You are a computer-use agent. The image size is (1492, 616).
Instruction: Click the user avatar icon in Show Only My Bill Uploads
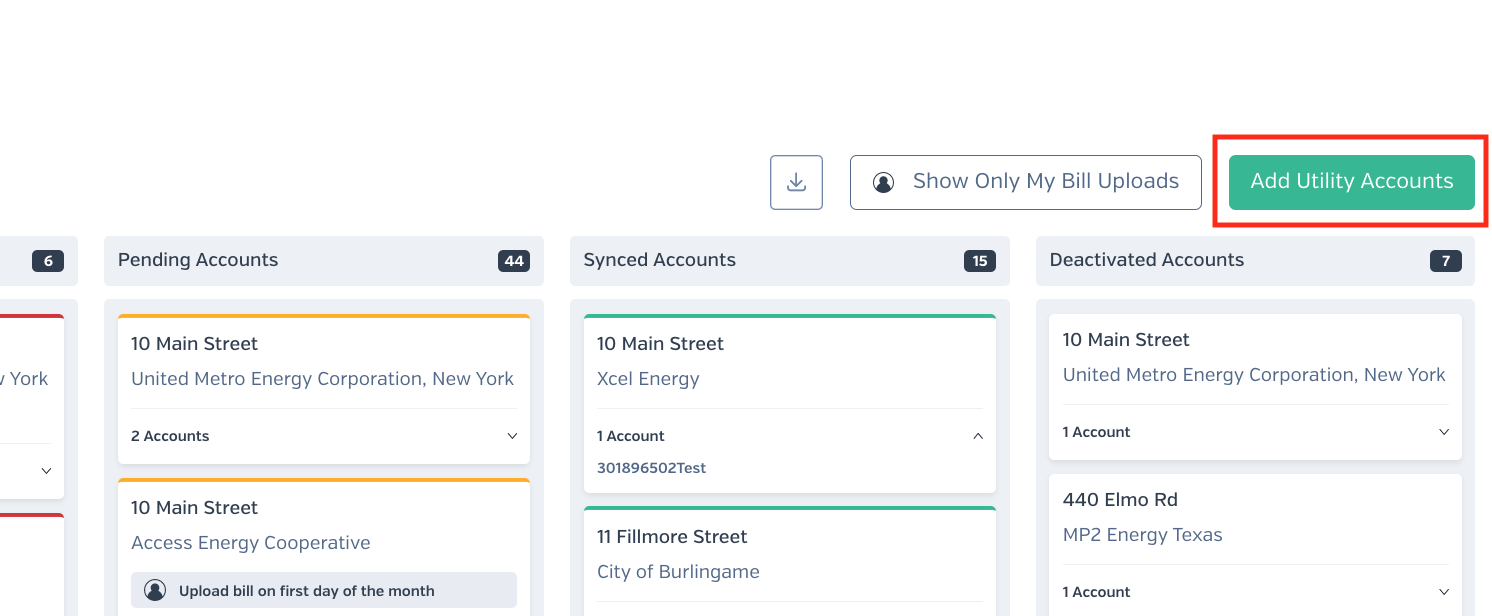[883, 182]
